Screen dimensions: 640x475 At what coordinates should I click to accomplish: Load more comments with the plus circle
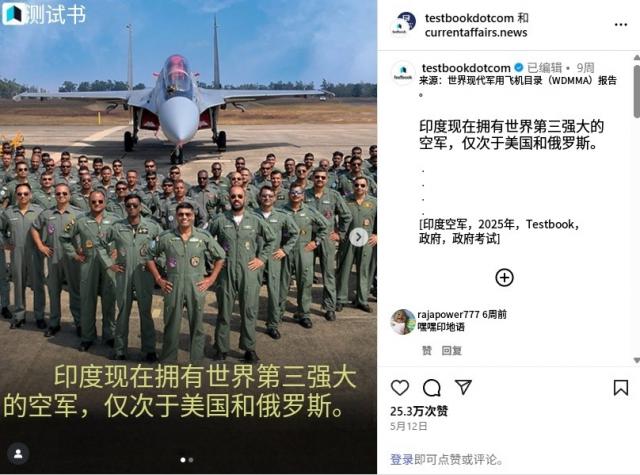(504, 277)
